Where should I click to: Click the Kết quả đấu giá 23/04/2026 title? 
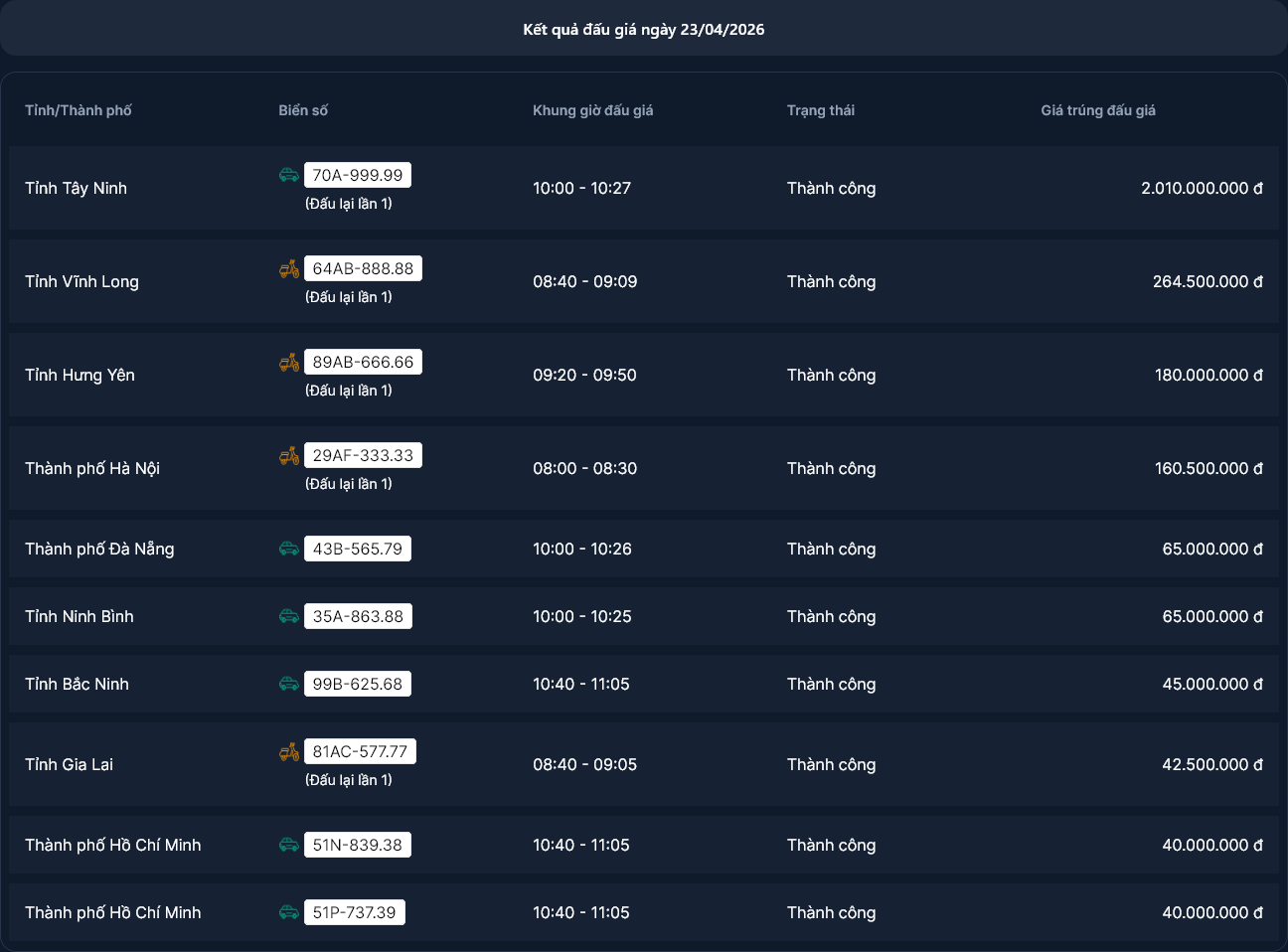click(644, 30)
